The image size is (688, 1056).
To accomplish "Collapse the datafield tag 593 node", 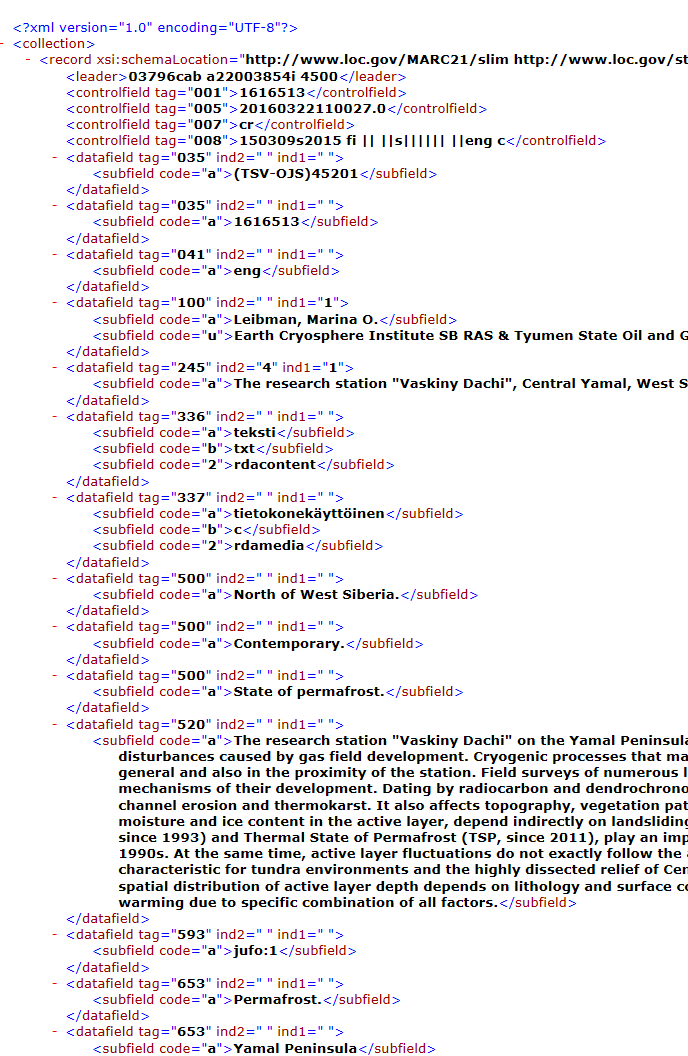I will [x=55, y=935].
